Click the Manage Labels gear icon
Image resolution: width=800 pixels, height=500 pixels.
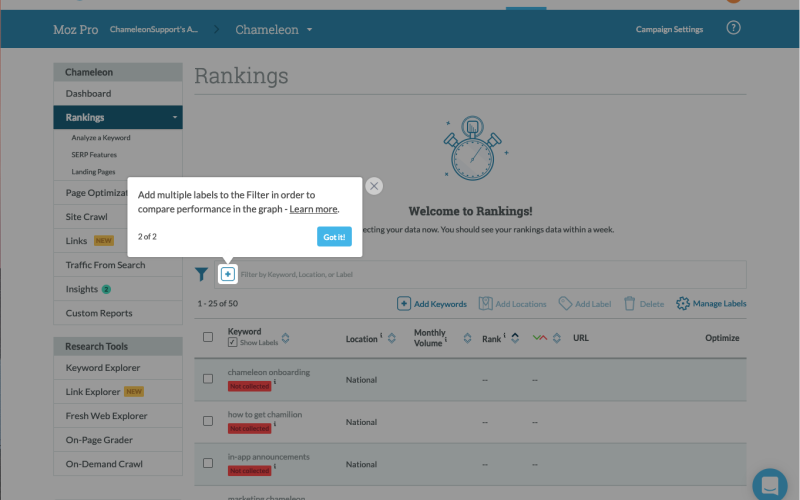pos(683,304)
